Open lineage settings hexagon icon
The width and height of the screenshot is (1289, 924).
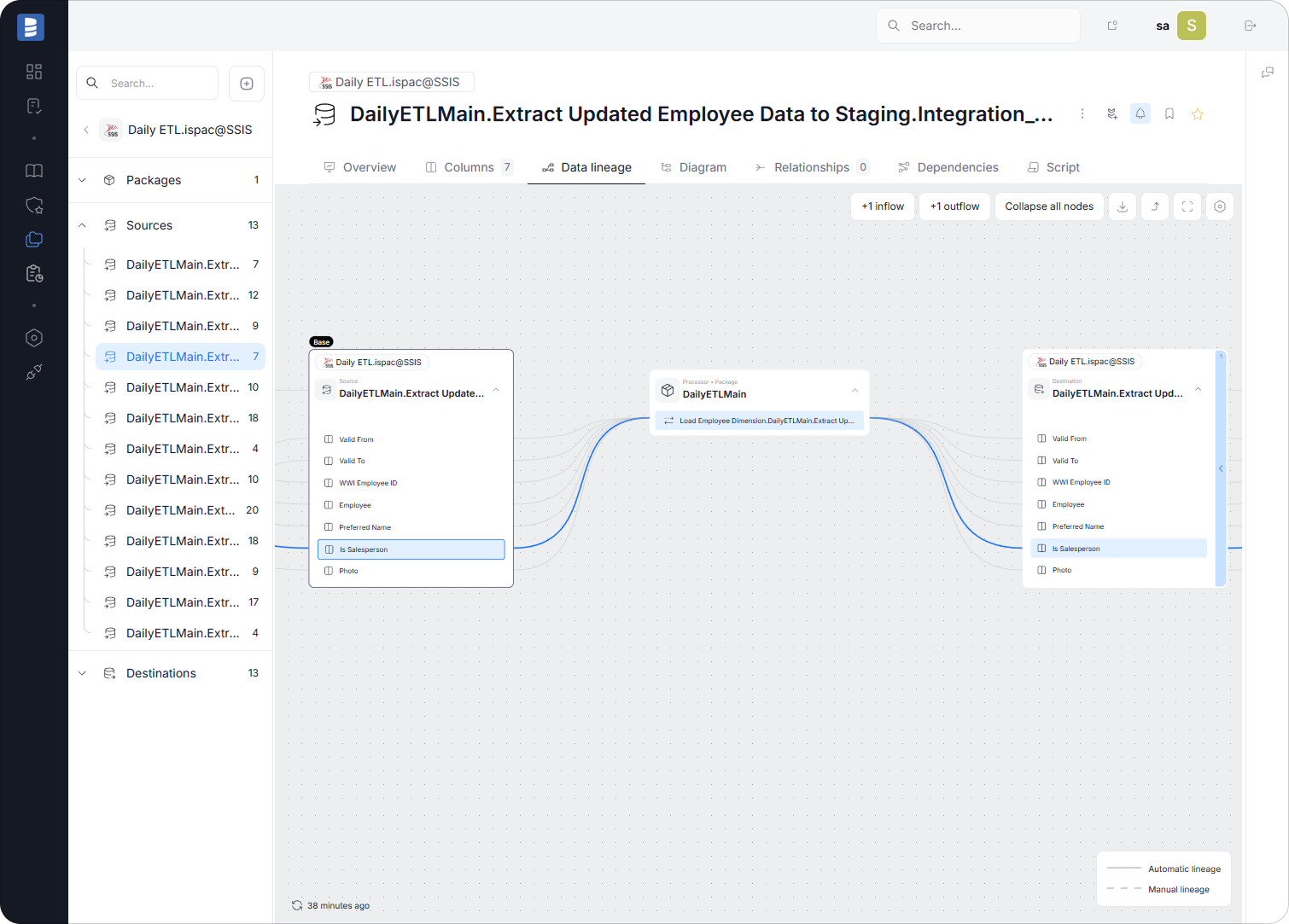pyautogui.click(x=1220, y=206)
